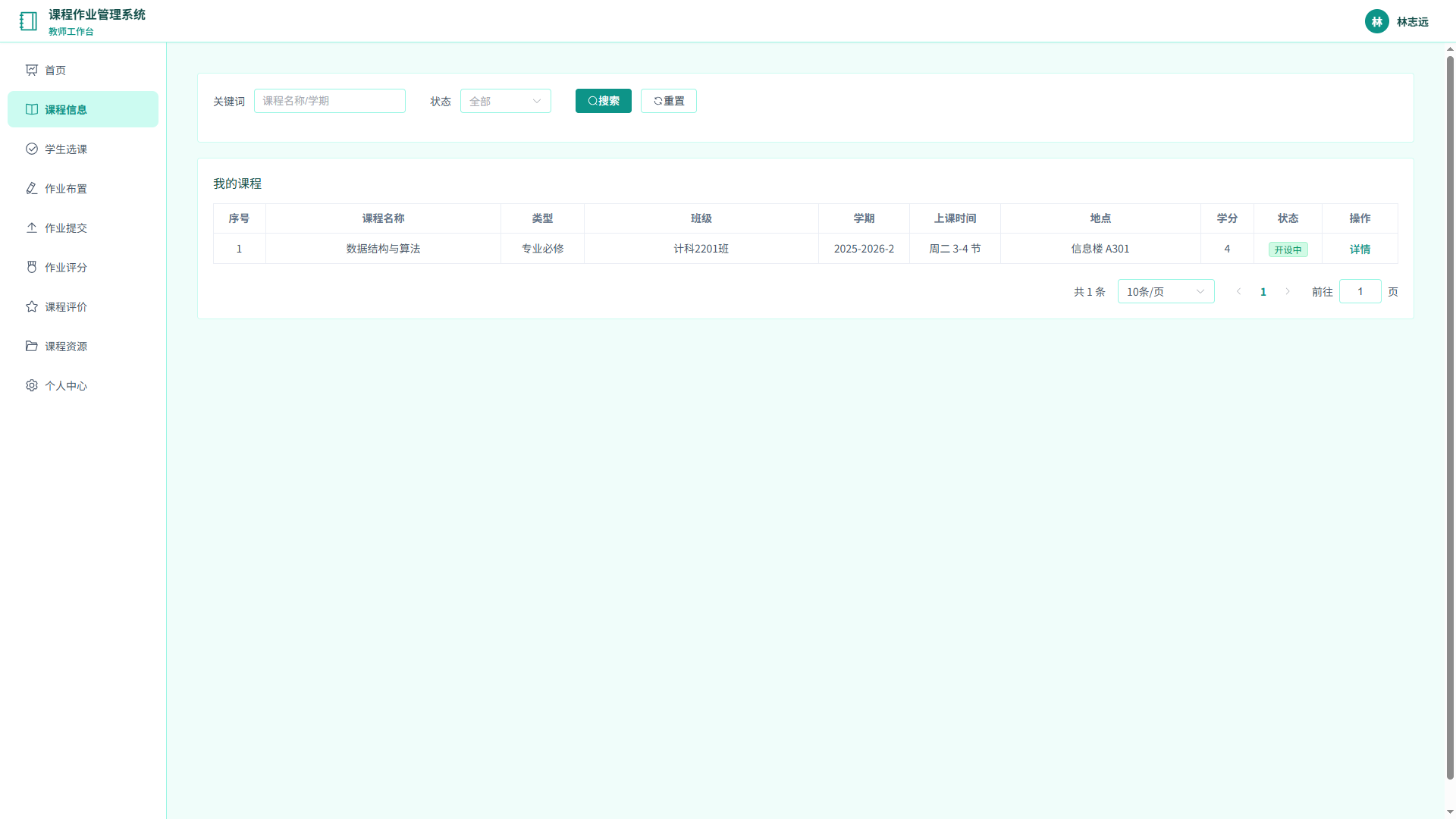Click the icon beside 作业评分
Image resolution: width=1456 pixels, height=819 pixels.
[32, 267]
